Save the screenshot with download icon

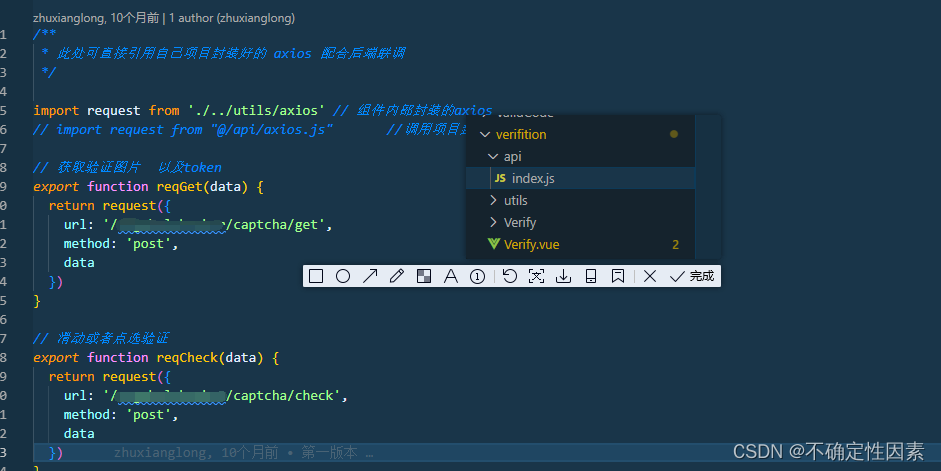point(564,276)
